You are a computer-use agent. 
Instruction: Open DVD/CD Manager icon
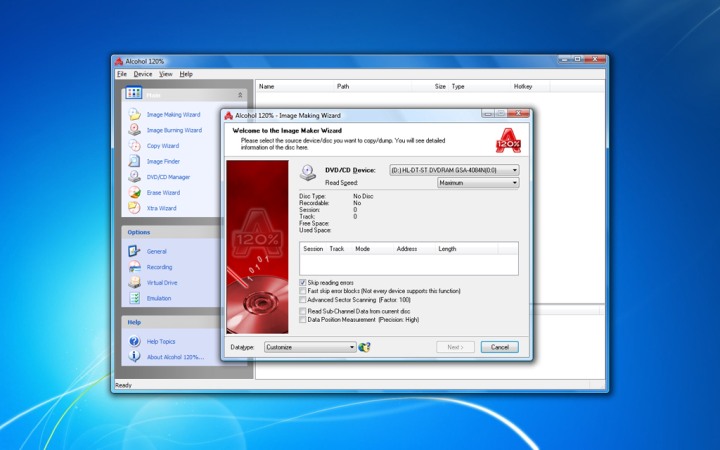(134, 177)
